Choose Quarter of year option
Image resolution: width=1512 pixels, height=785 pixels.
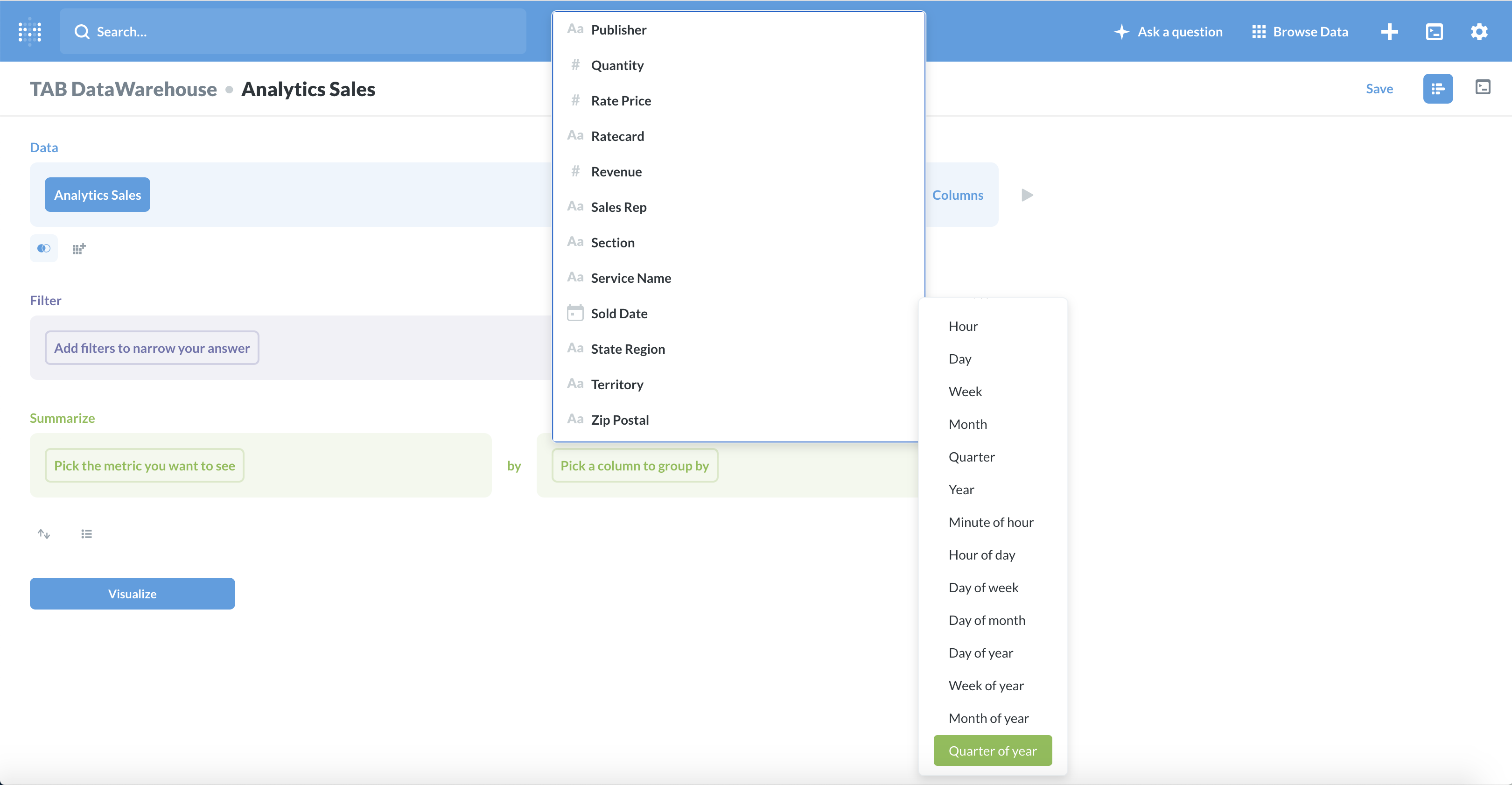[x=992, y=750]
